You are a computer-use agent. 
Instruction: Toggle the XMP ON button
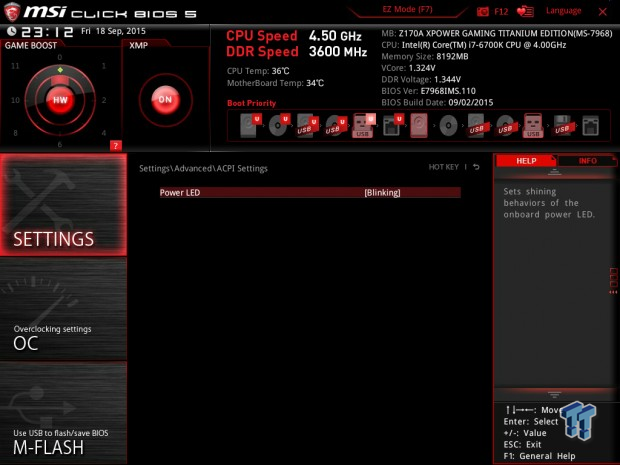pos(165,100)
